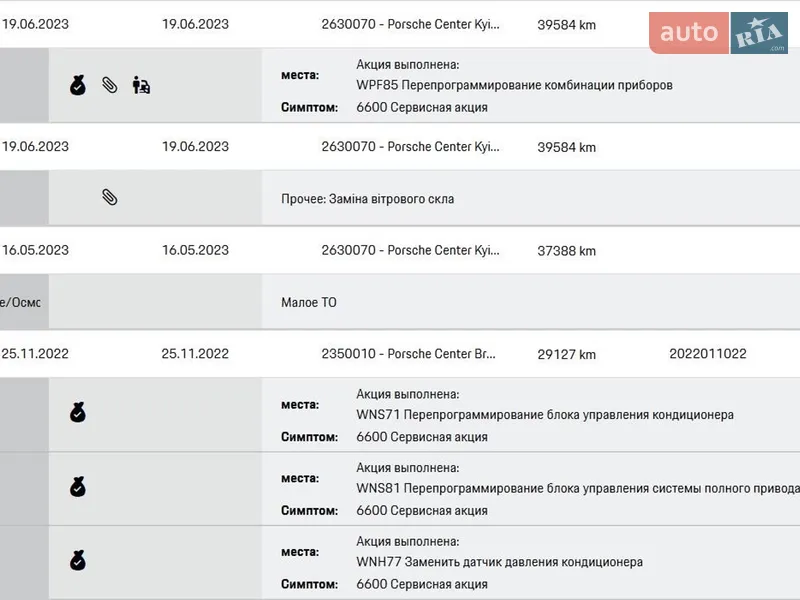
Task: Click the money bag icon in WNH77 row
Action: click(x=78, y=560)
